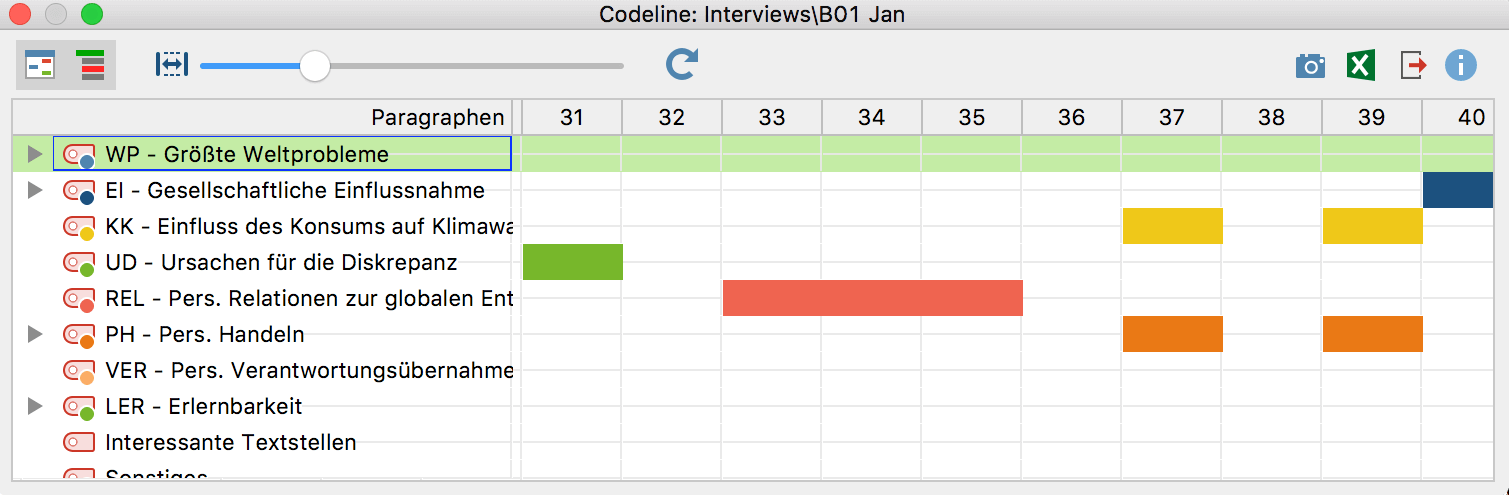
Task: Select the UD - Ursachen für die Diskrepanz row
Action: click(x=280, y=263)
